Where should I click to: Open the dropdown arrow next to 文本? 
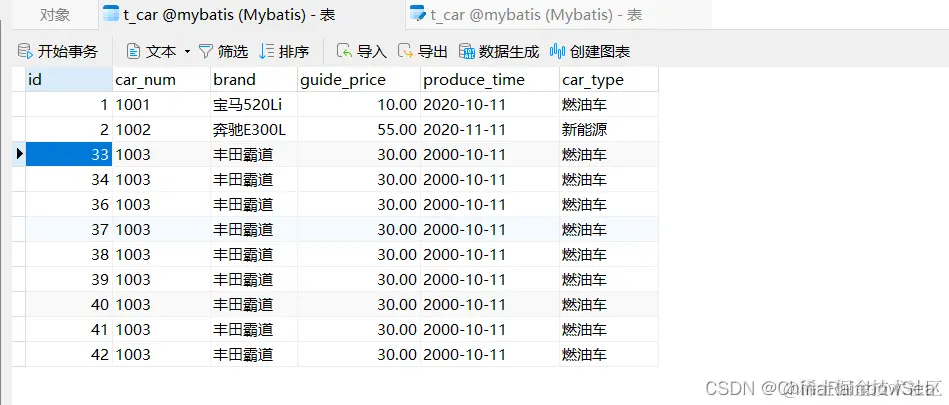coord(187,52)
